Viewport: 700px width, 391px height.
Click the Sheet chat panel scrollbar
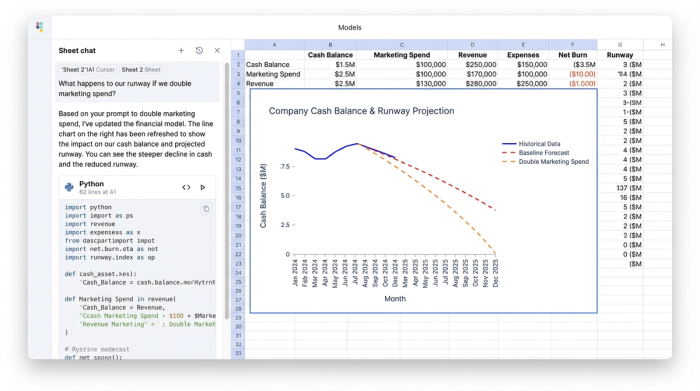tap(227, 192)
